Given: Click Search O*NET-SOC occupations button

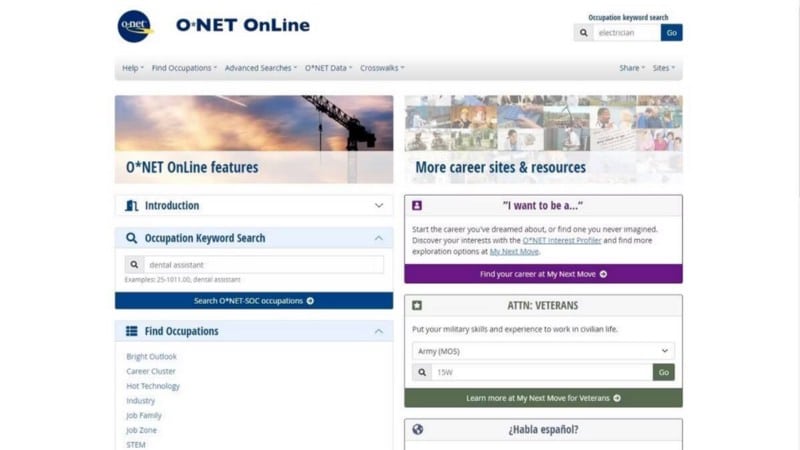Looking at the screenshot, I should 254,301.
